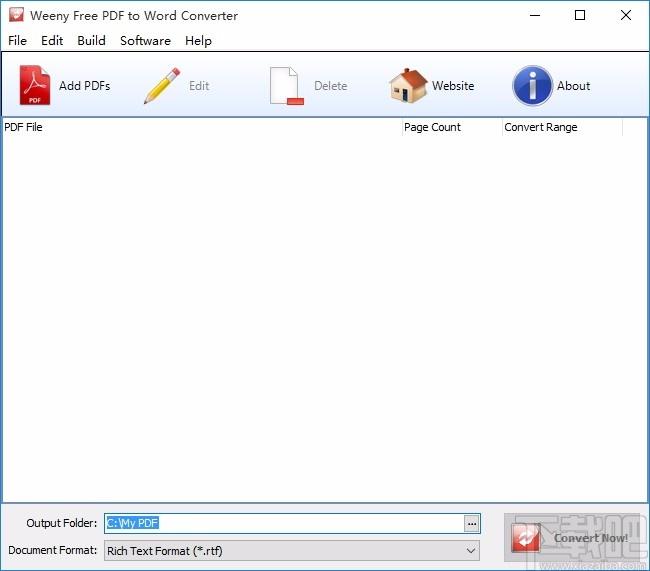Viewport: 650px width, 571px height.
Task: Click the Add PDFs label
Action: (x=85, y=86)
